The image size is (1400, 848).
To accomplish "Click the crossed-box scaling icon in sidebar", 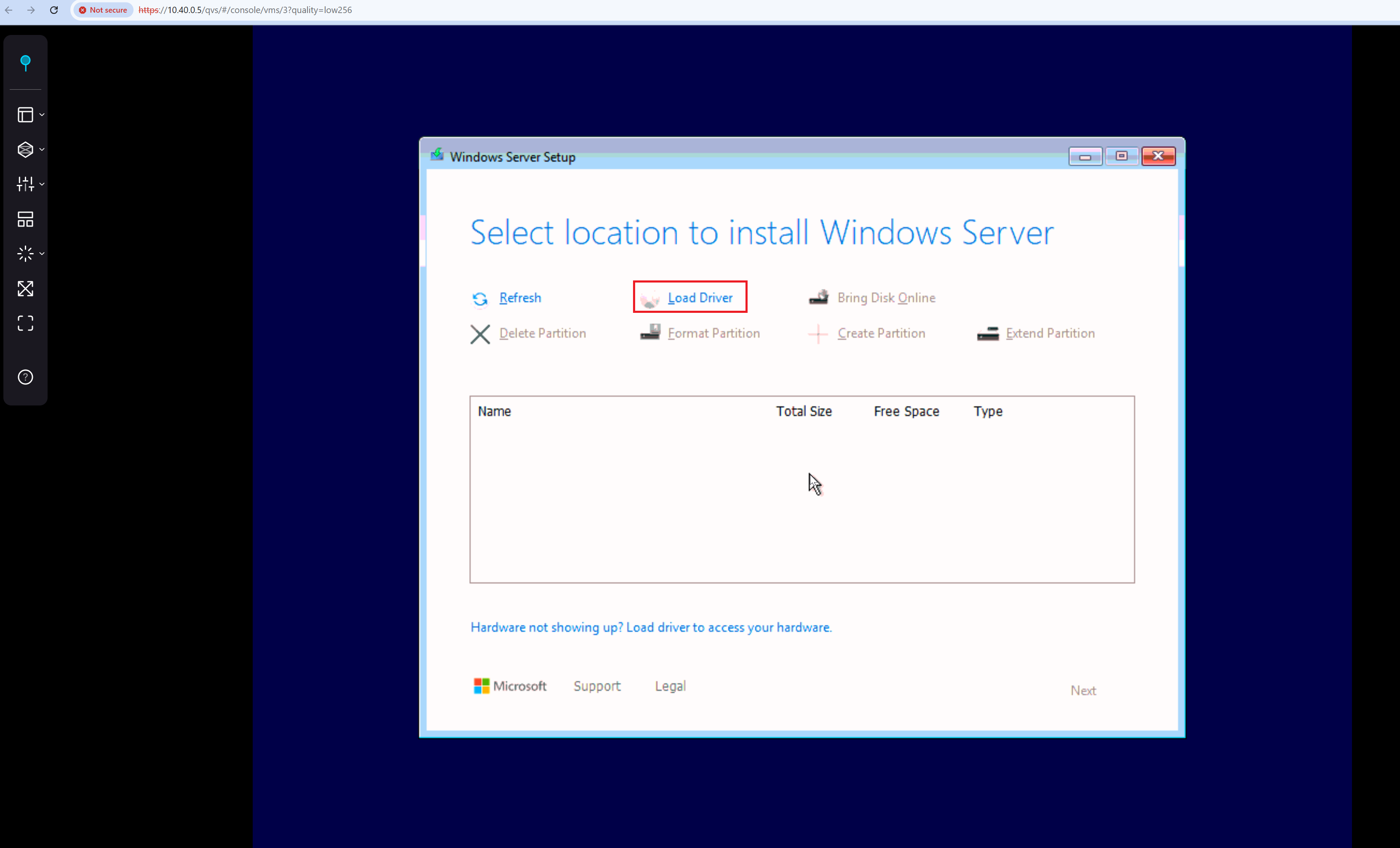I will tap(25, 288).
